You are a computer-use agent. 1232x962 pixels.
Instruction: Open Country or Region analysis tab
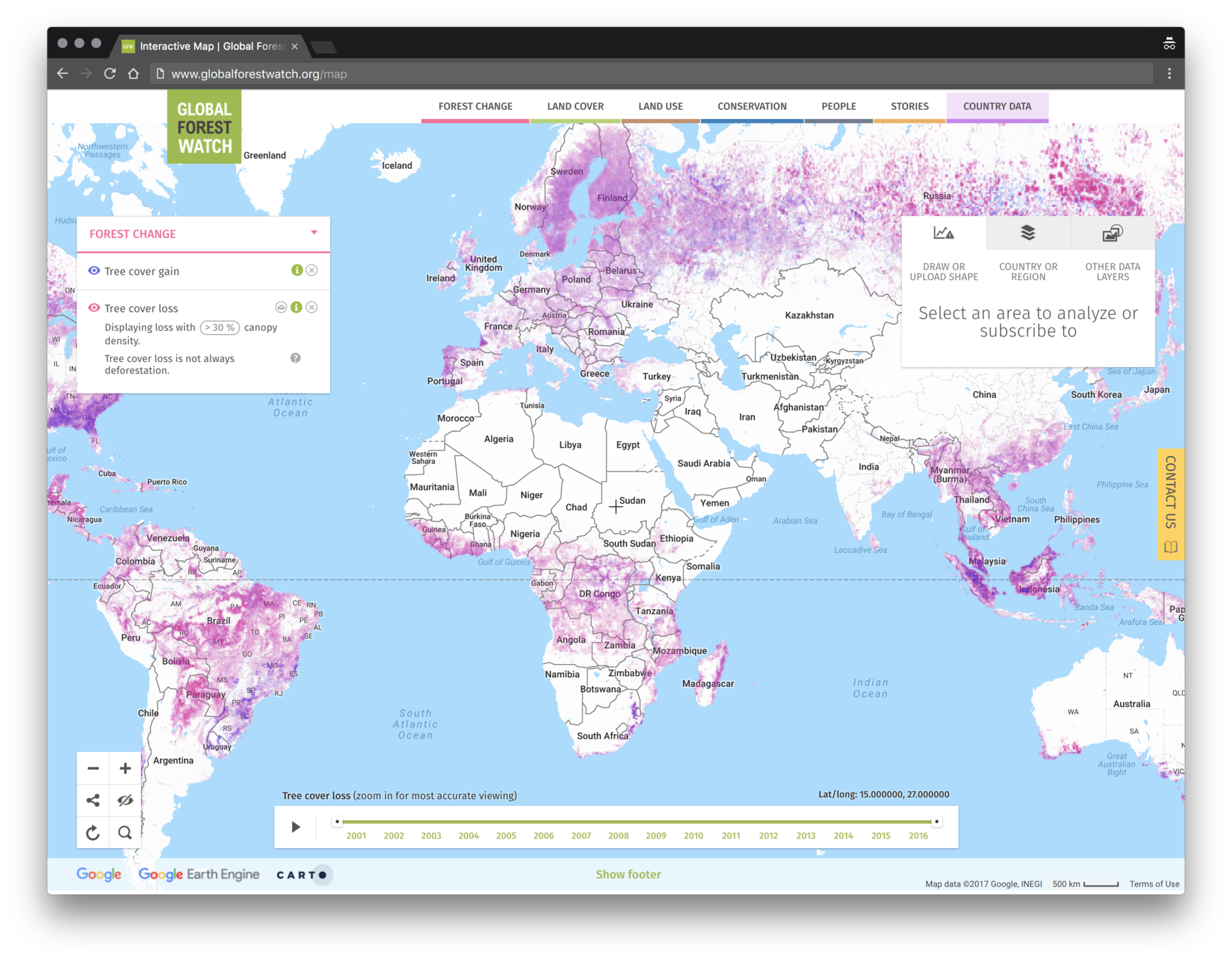[1028, 251]
